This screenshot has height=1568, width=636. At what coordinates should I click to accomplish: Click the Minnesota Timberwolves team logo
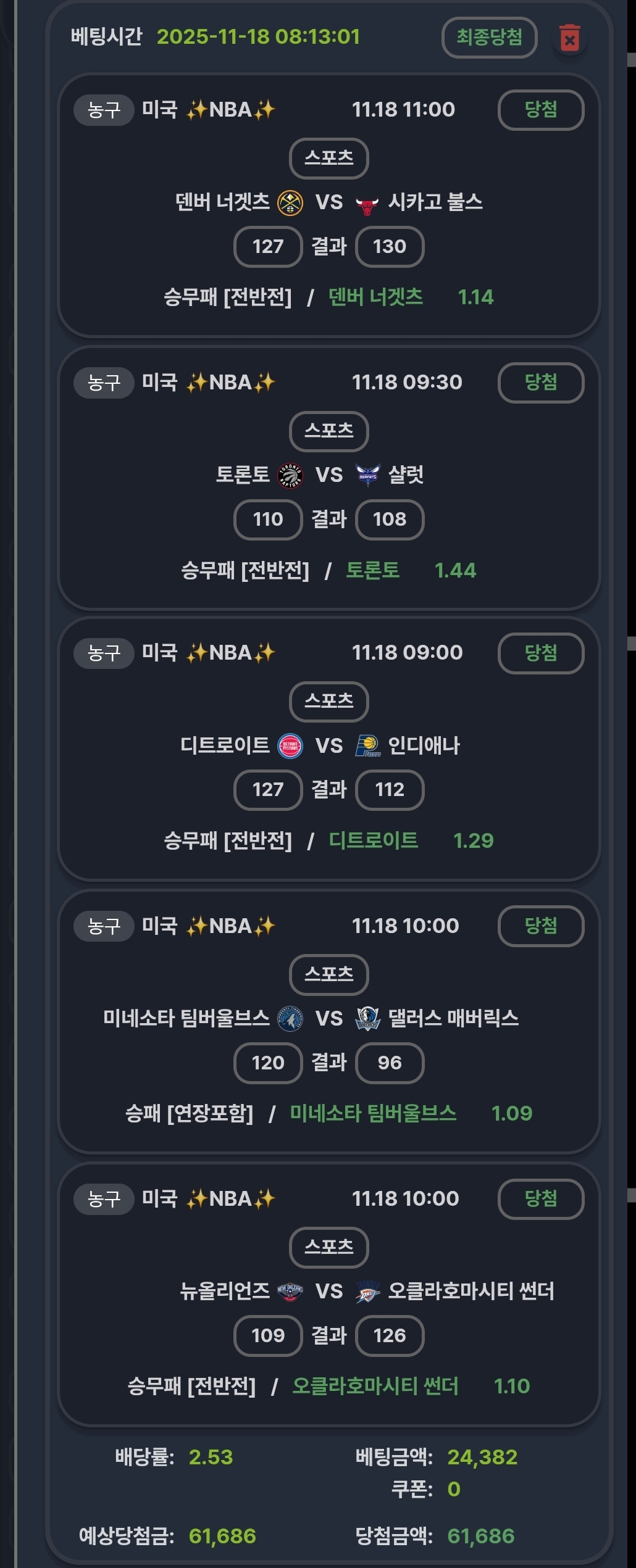(x=290, y=1019)
